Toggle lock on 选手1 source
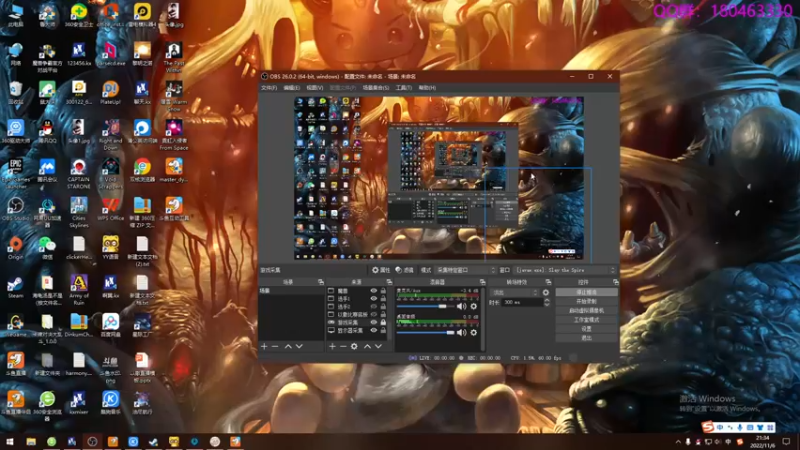 coord(383,298)
